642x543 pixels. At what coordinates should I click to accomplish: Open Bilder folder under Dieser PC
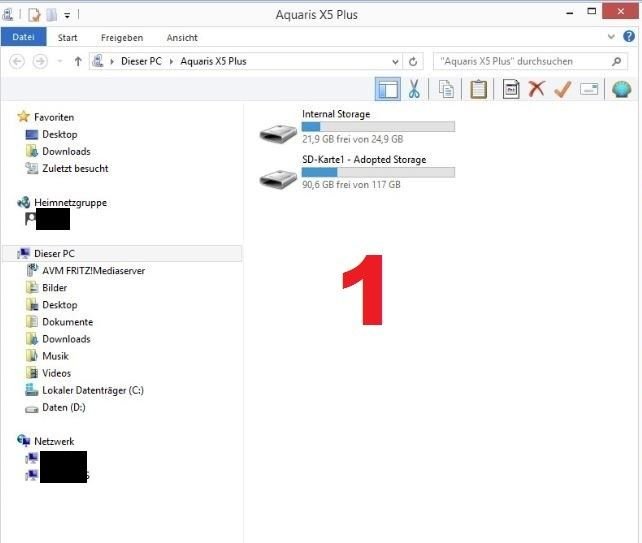tap(54, 288)
